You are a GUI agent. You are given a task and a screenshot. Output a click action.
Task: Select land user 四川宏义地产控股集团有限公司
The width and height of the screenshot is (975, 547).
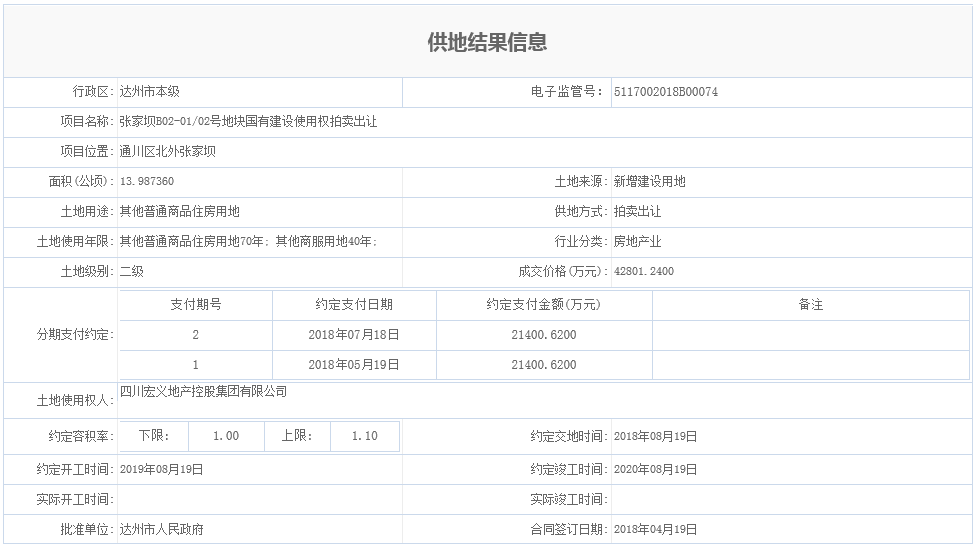point(203,392)
